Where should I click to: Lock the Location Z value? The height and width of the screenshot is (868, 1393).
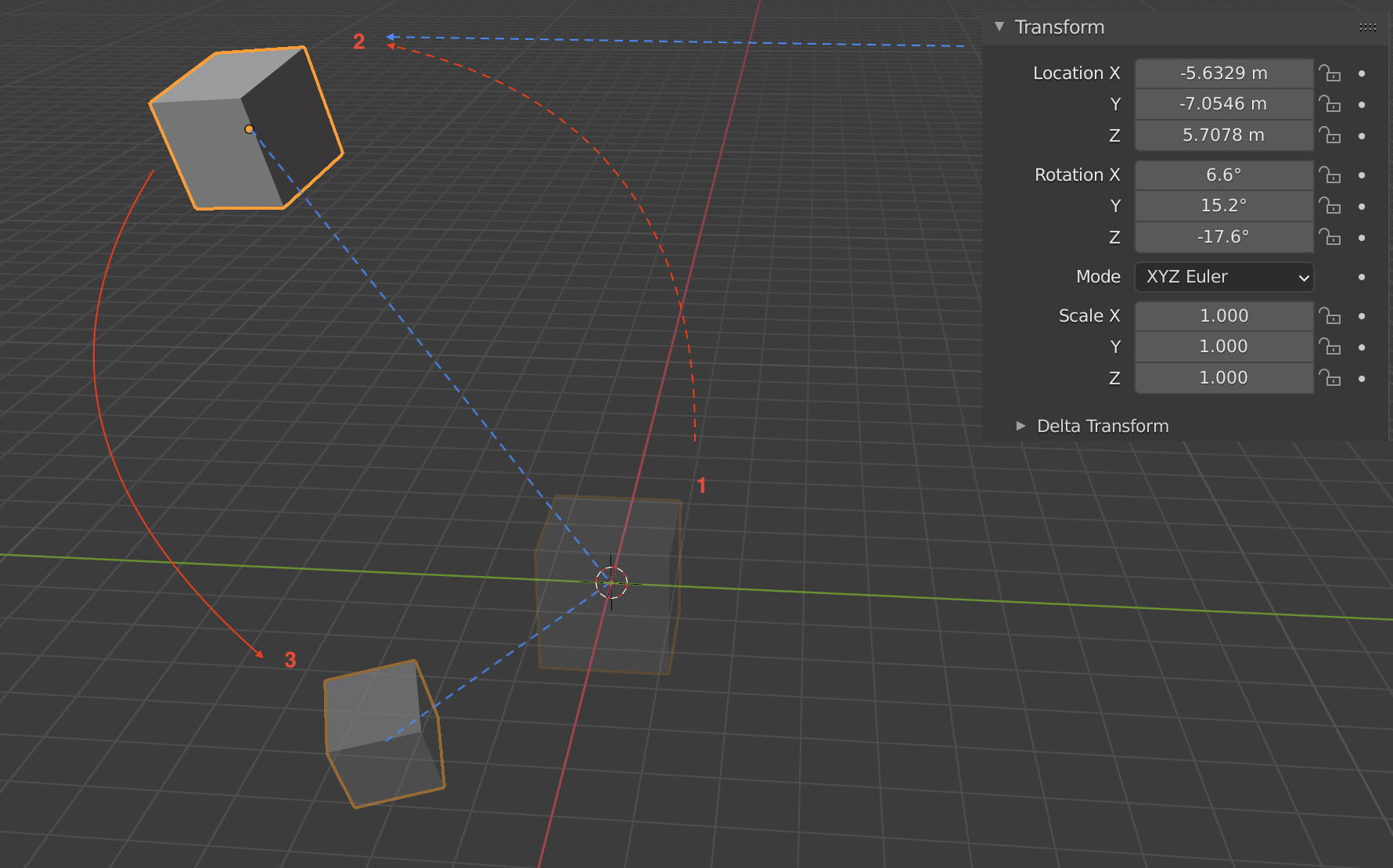click(x=1330, y=135)
